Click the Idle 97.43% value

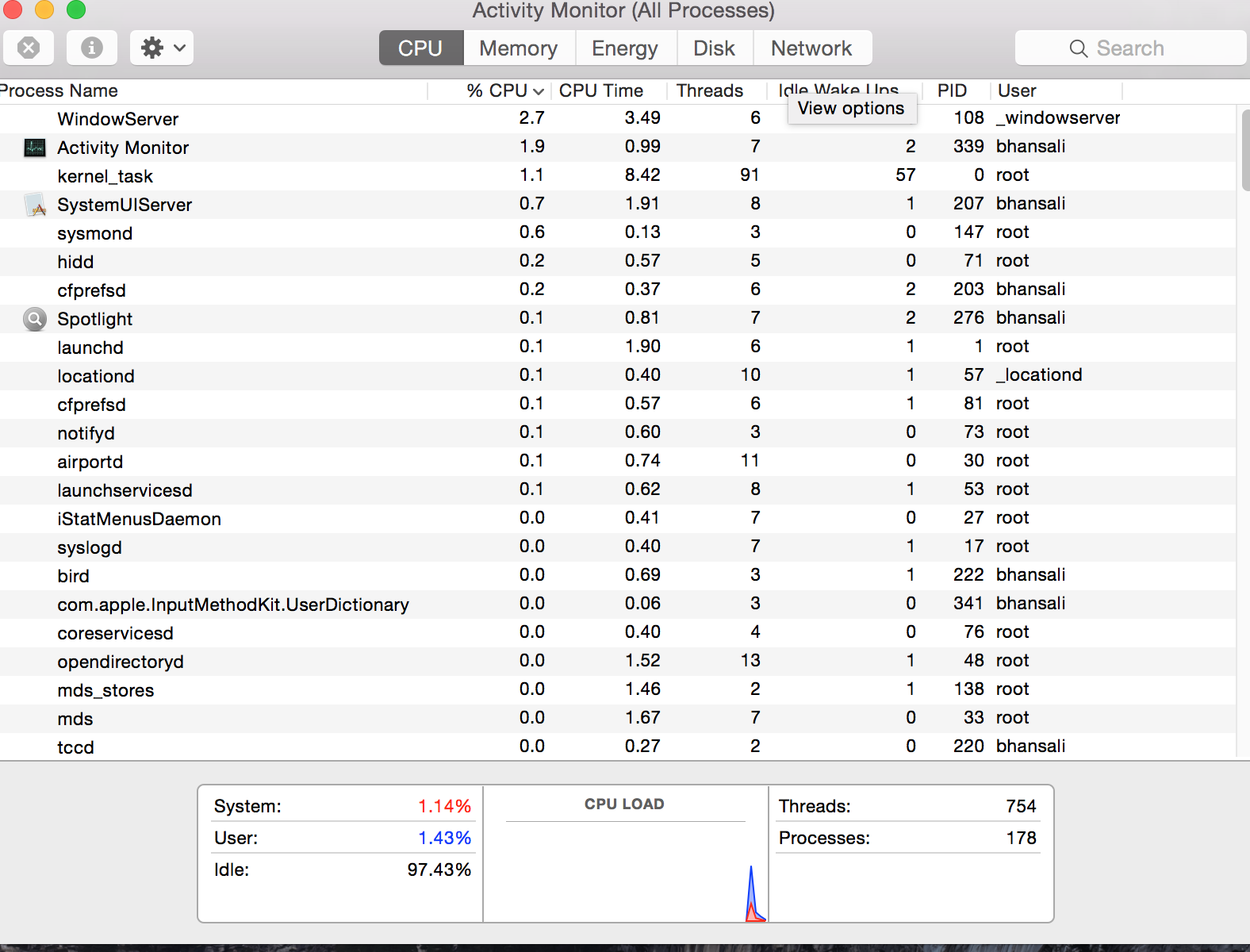coord(439,870)
